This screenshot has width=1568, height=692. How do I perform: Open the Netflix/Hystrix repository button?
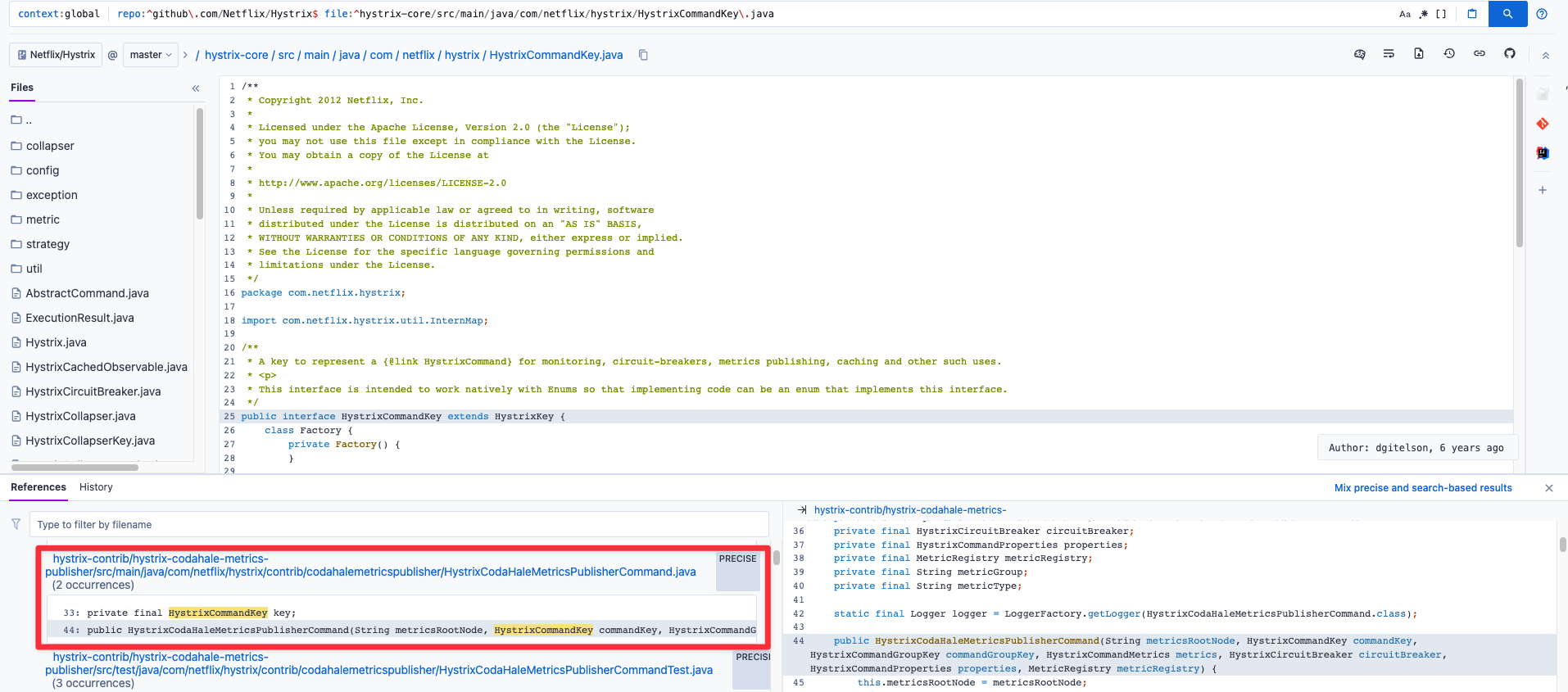(x=56, y=55)
